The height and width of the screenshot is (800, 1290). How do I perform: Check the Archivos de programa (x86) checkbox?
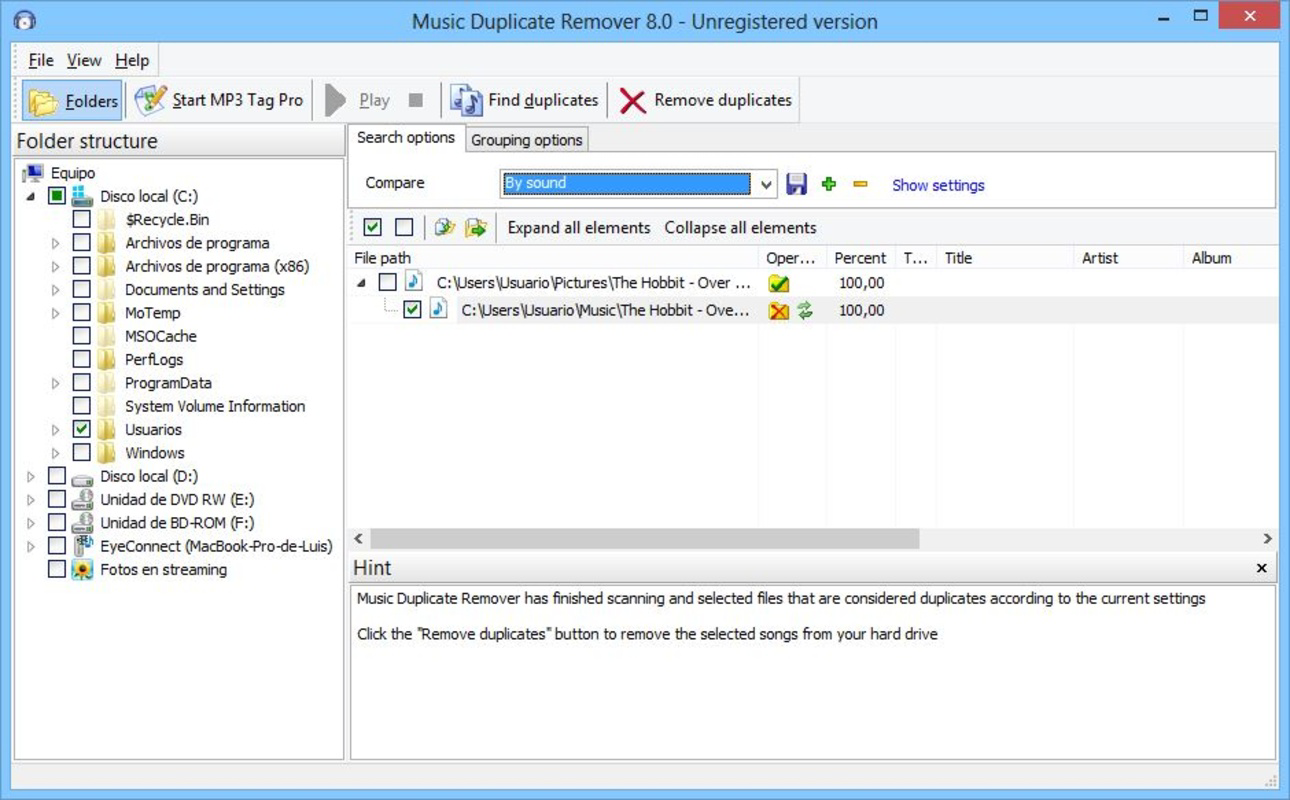pos(82,267)
